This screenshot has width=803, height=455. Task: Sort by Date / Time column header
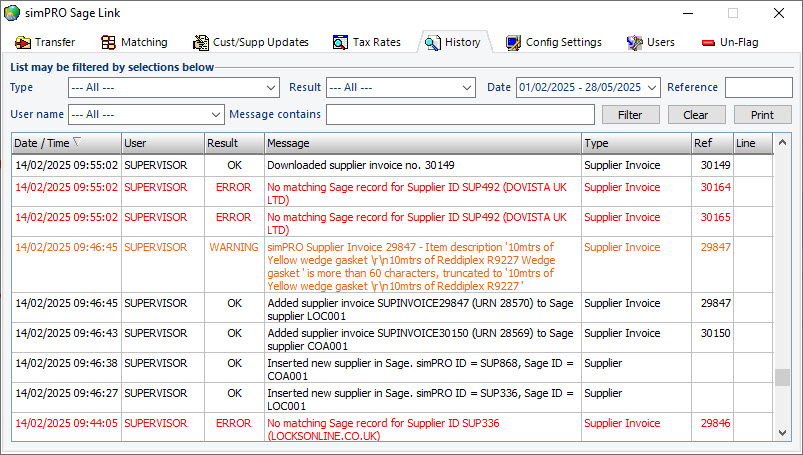coord(66,144)
